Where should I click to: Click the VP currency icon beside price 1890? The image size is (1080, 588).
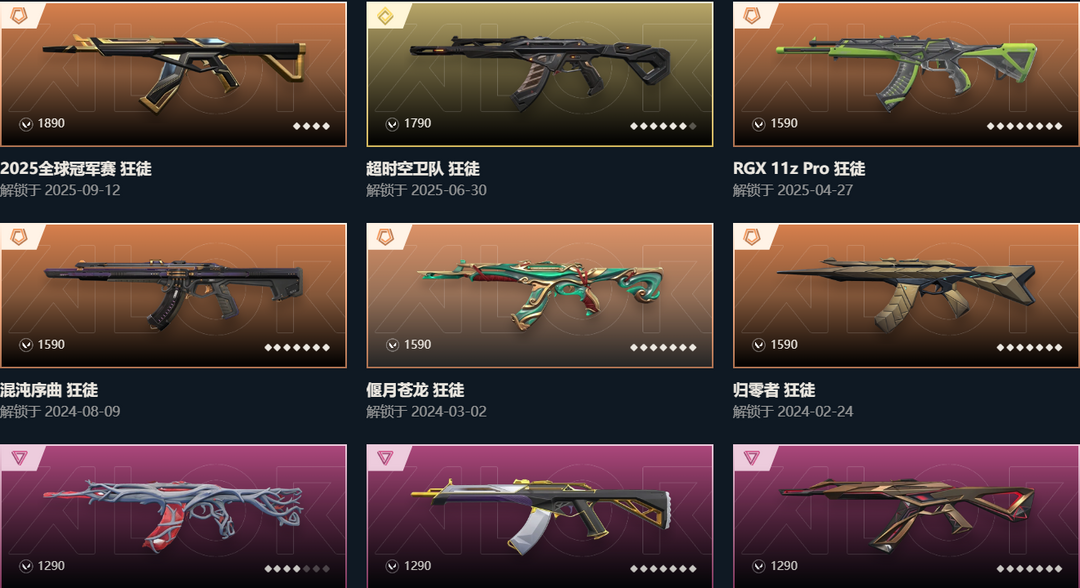tap(26, 124)
